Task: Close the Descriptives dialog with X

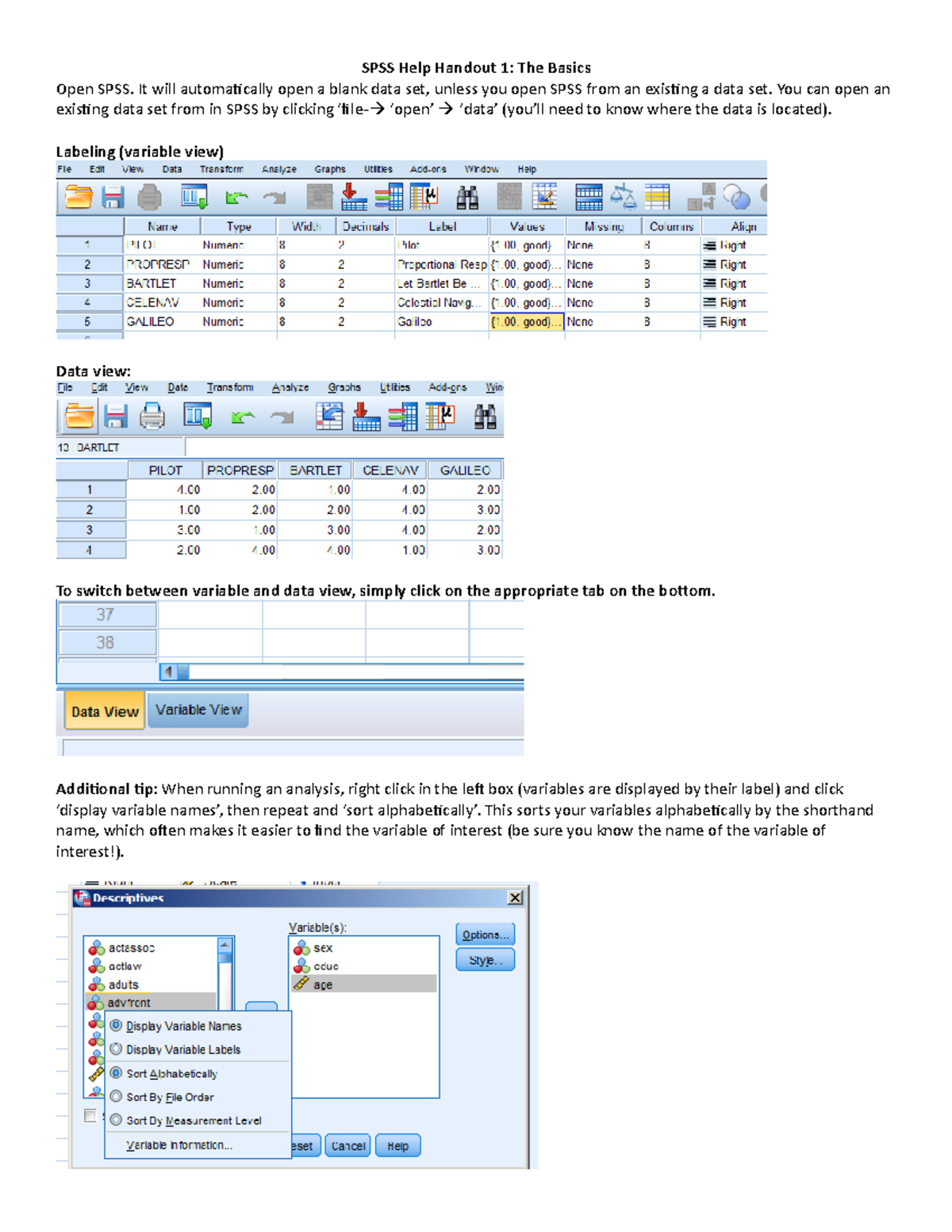Action: pos(516,897)
